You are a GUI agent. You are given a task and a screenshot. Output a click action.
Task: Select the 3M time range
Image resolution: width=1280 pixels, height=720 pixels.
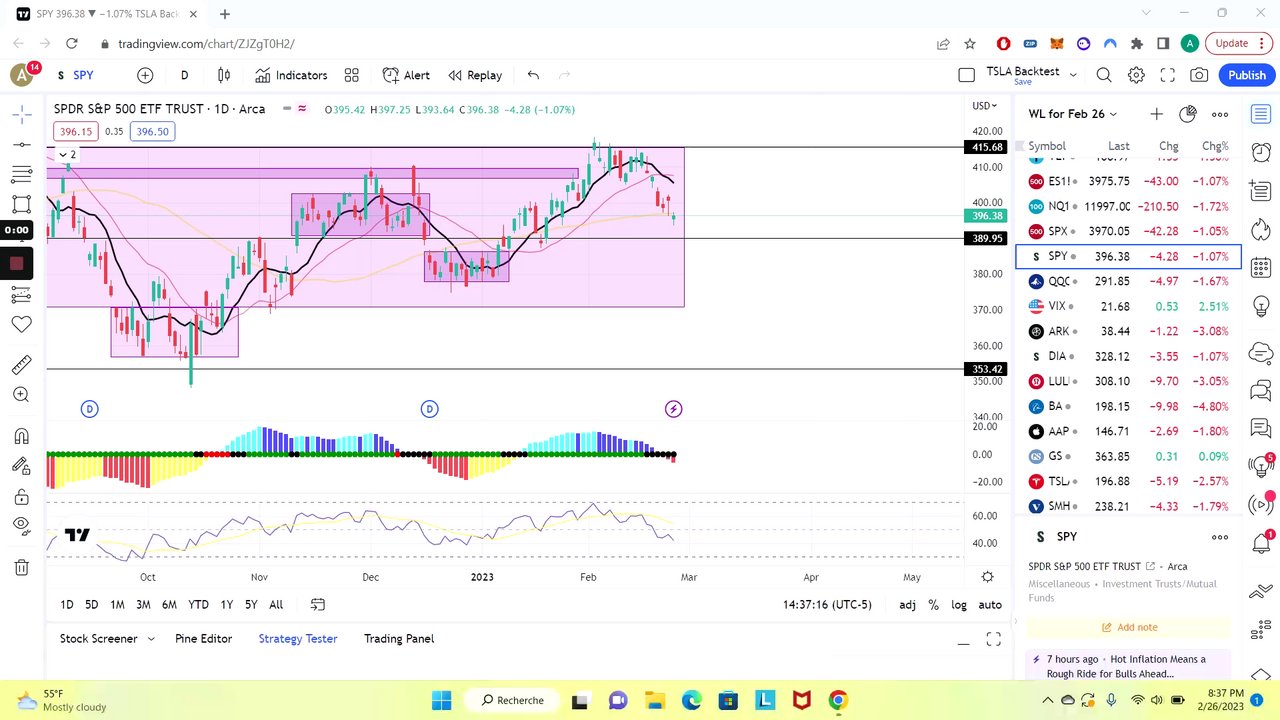click(143, 604)
